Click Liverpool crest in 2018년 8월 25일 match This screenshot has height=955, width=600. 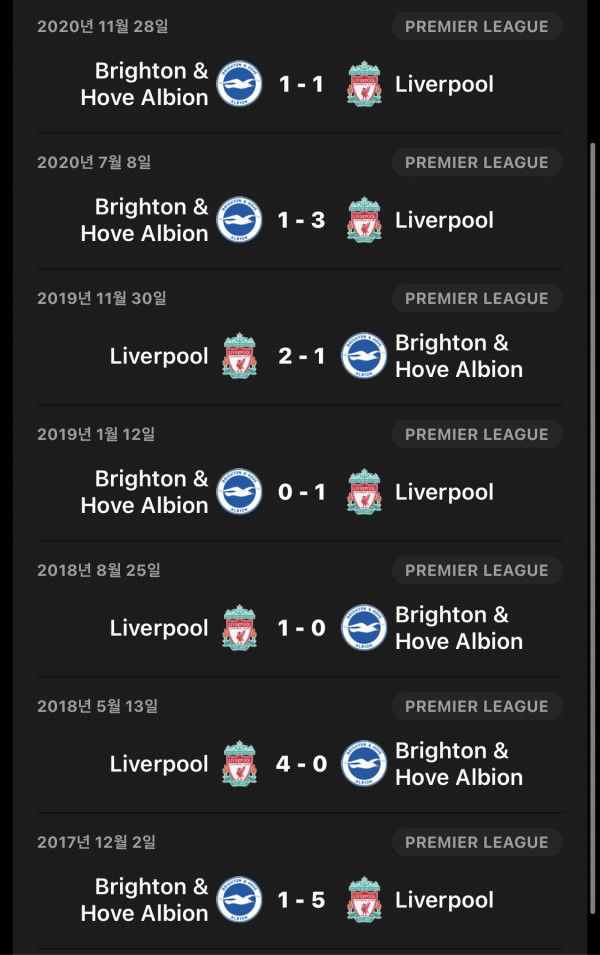(239, 628)
